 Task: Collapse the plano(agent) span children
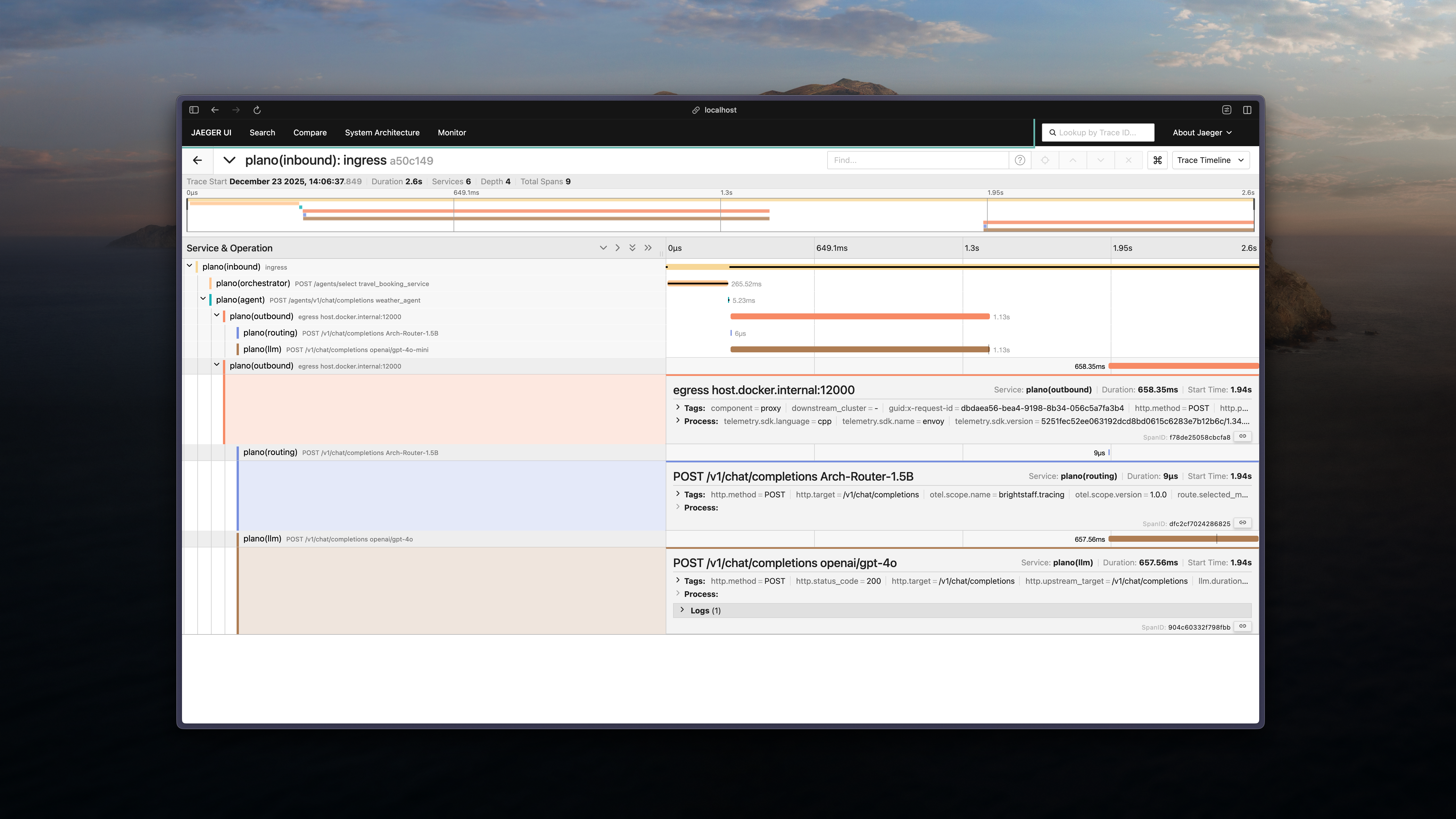[204, 299]
